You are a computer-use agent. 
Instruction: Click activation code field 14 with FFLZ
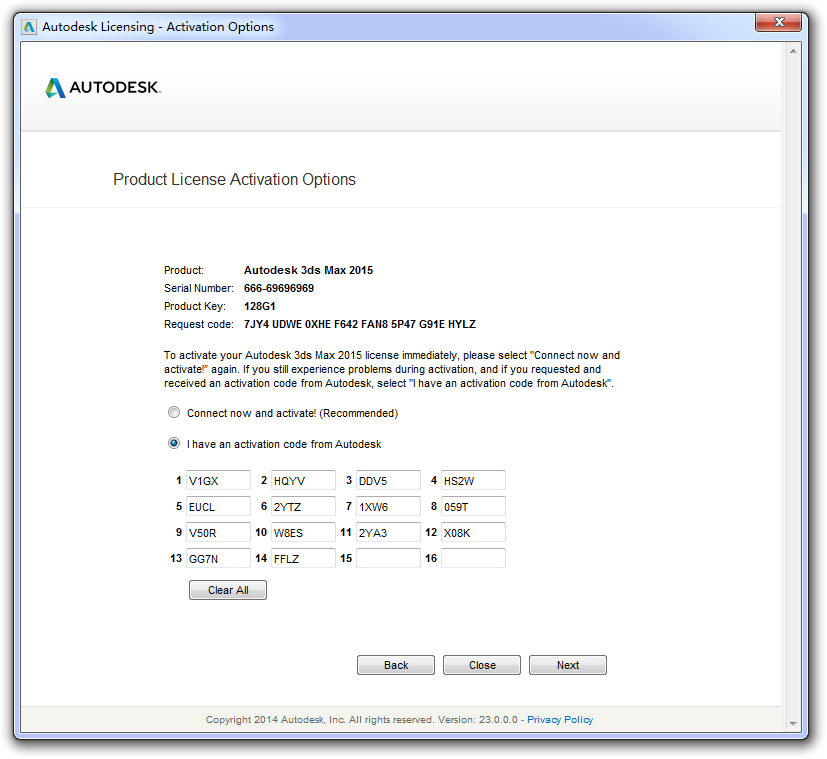pos(303,558)
